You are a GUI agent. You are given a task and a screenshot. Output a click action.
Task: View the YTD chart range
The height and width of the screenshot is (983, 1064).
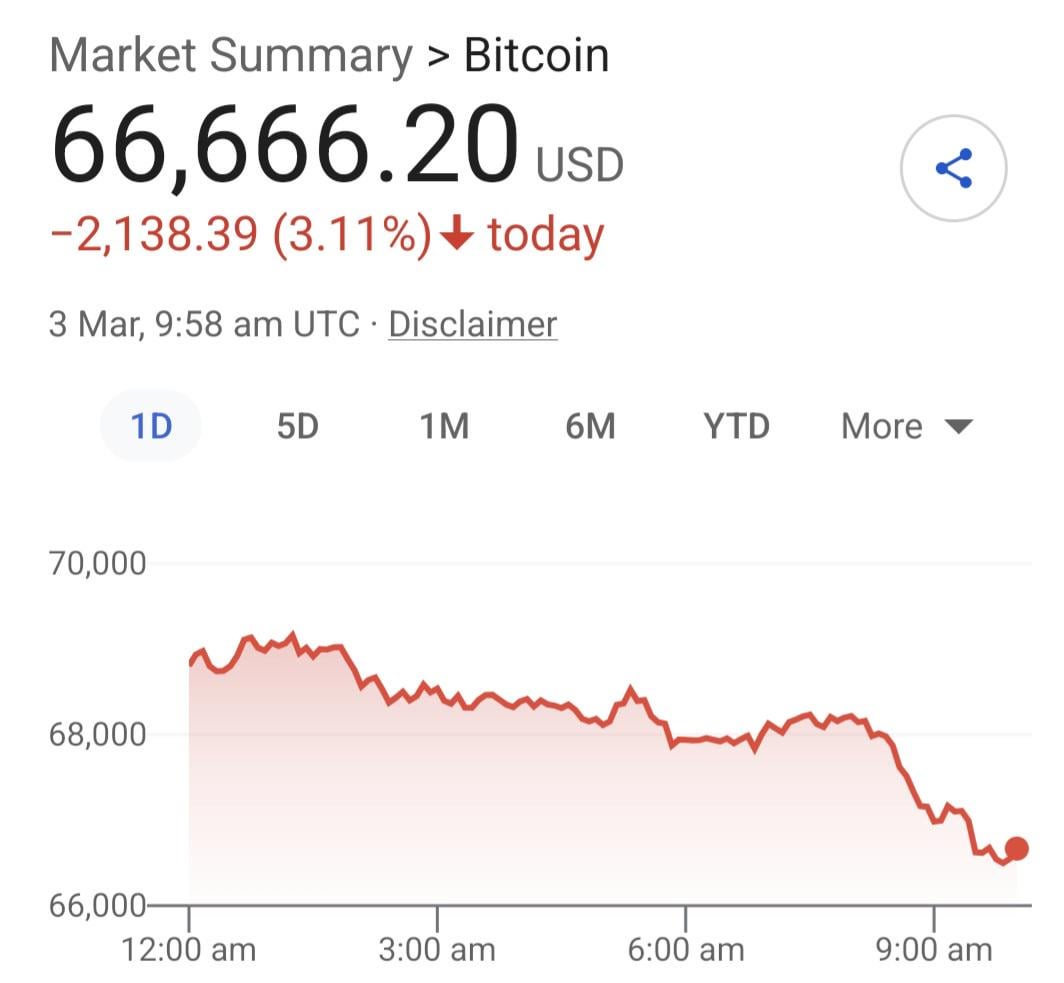[x=736, y=427]
